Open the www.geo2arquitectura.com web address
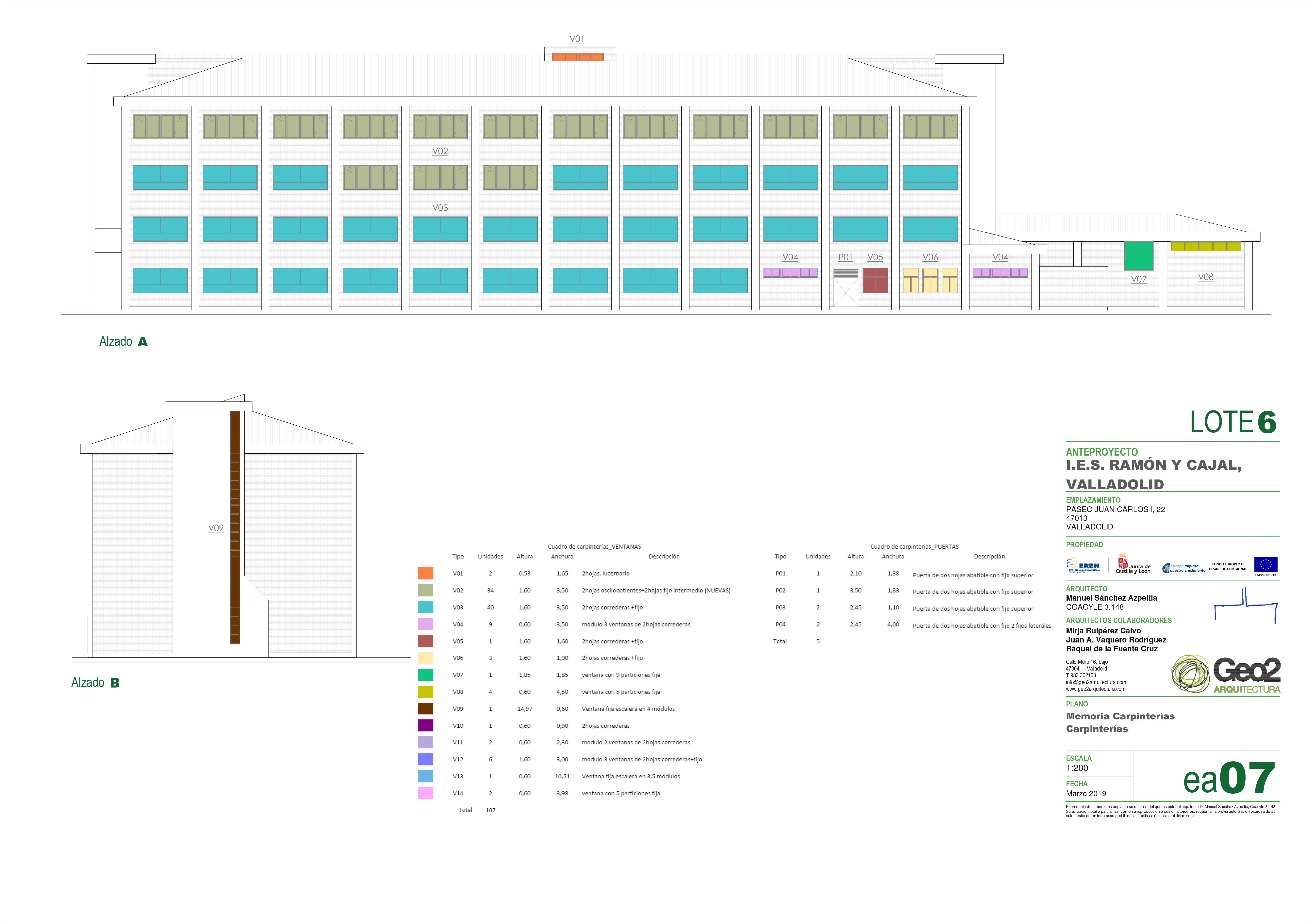This screenshot has width=1307, height=924. point(1096,689)
